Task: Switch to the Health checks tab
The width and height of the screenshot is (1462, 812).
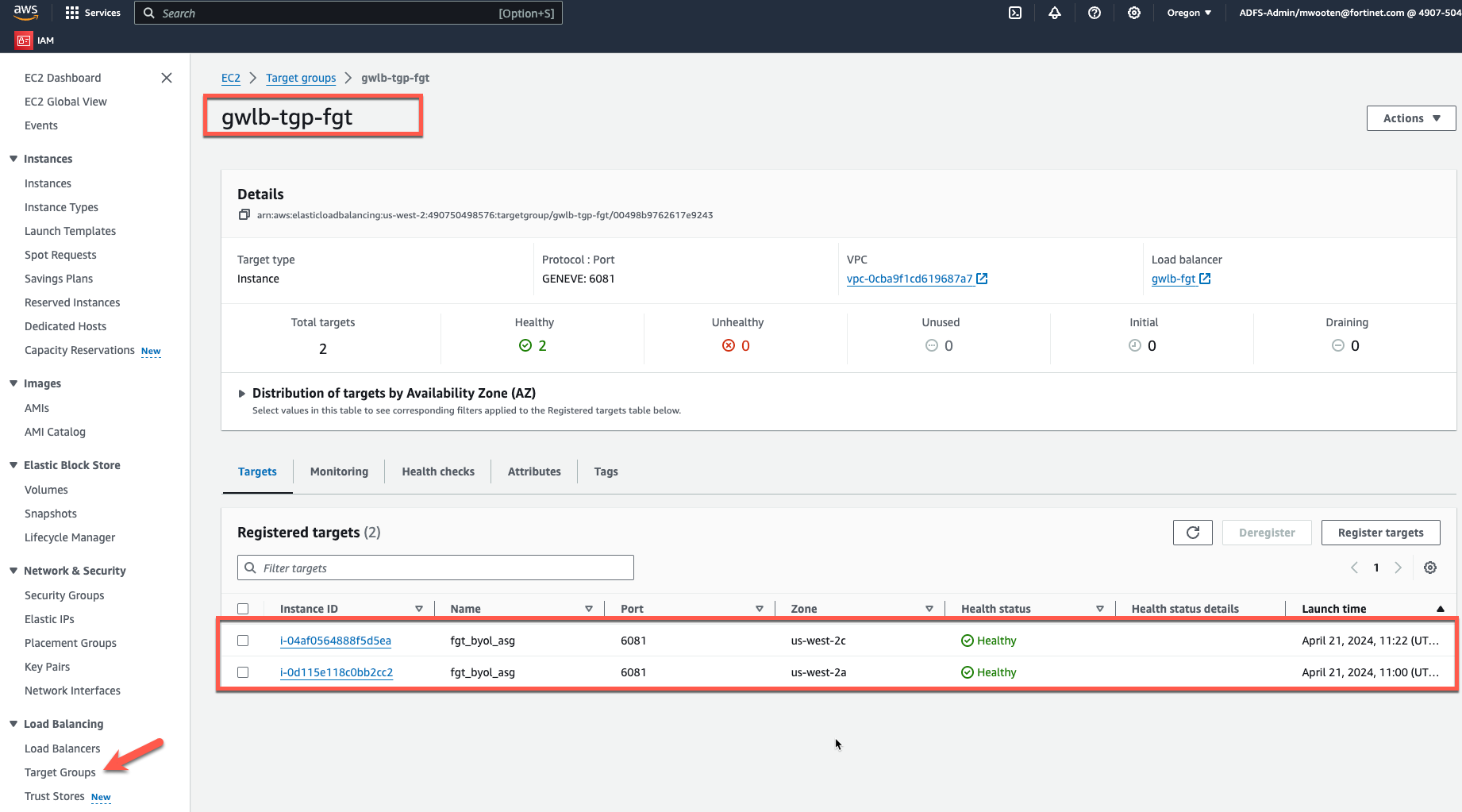Action: (438, 471)
